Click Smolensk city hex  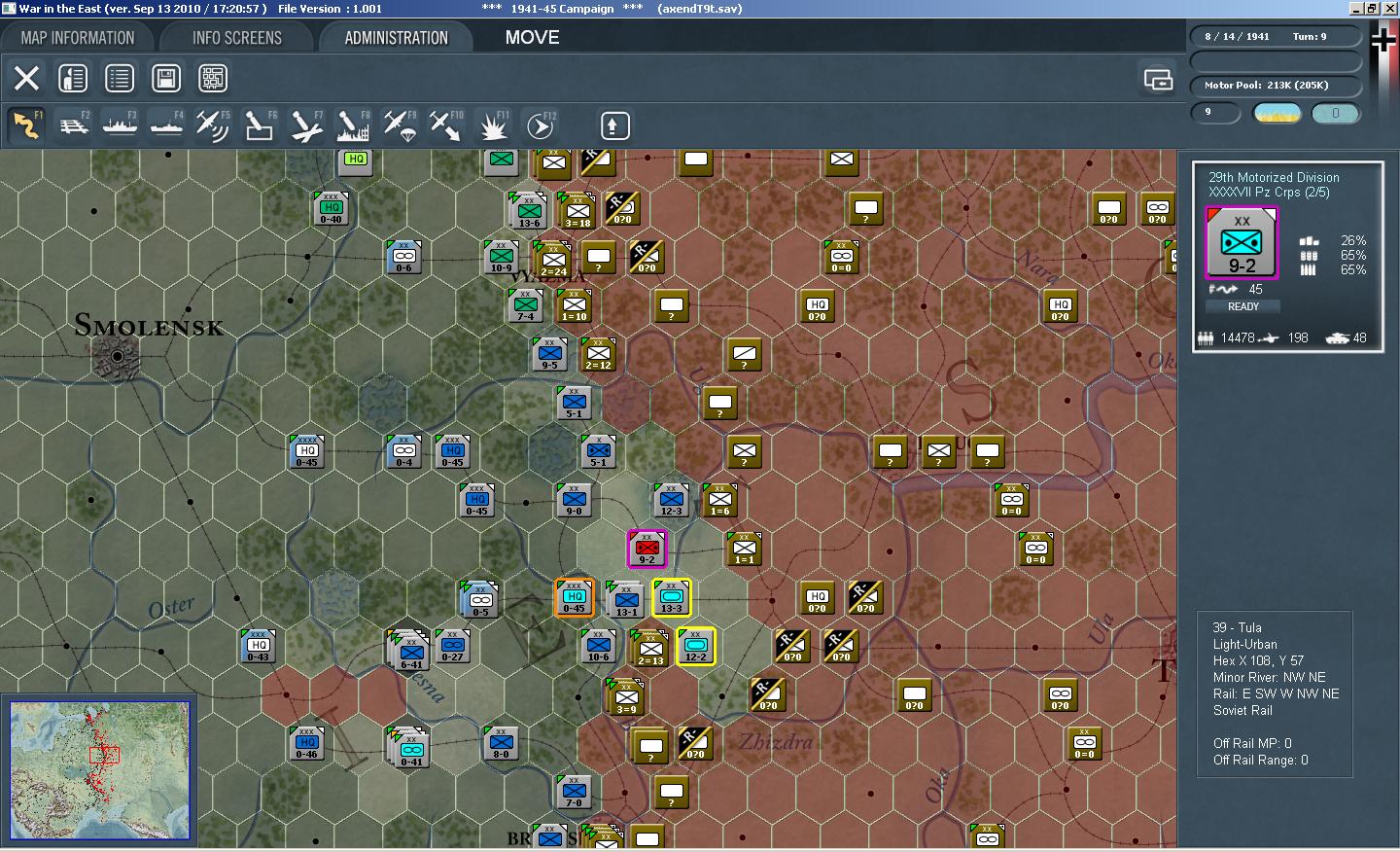[x=117, y=357]
